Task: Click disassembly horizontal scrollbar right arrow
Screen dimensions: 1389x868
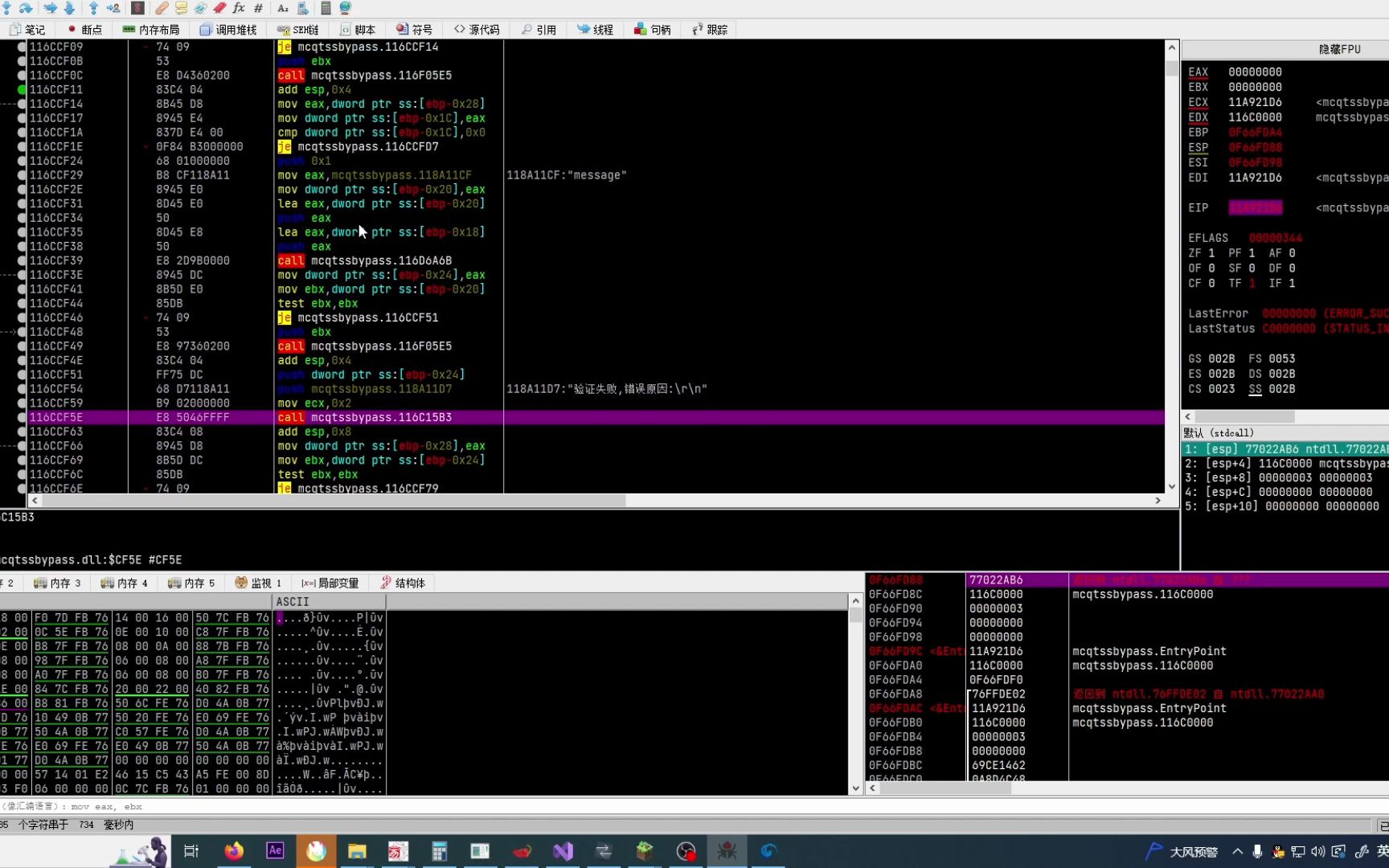Action: (x=1157, y=500)
